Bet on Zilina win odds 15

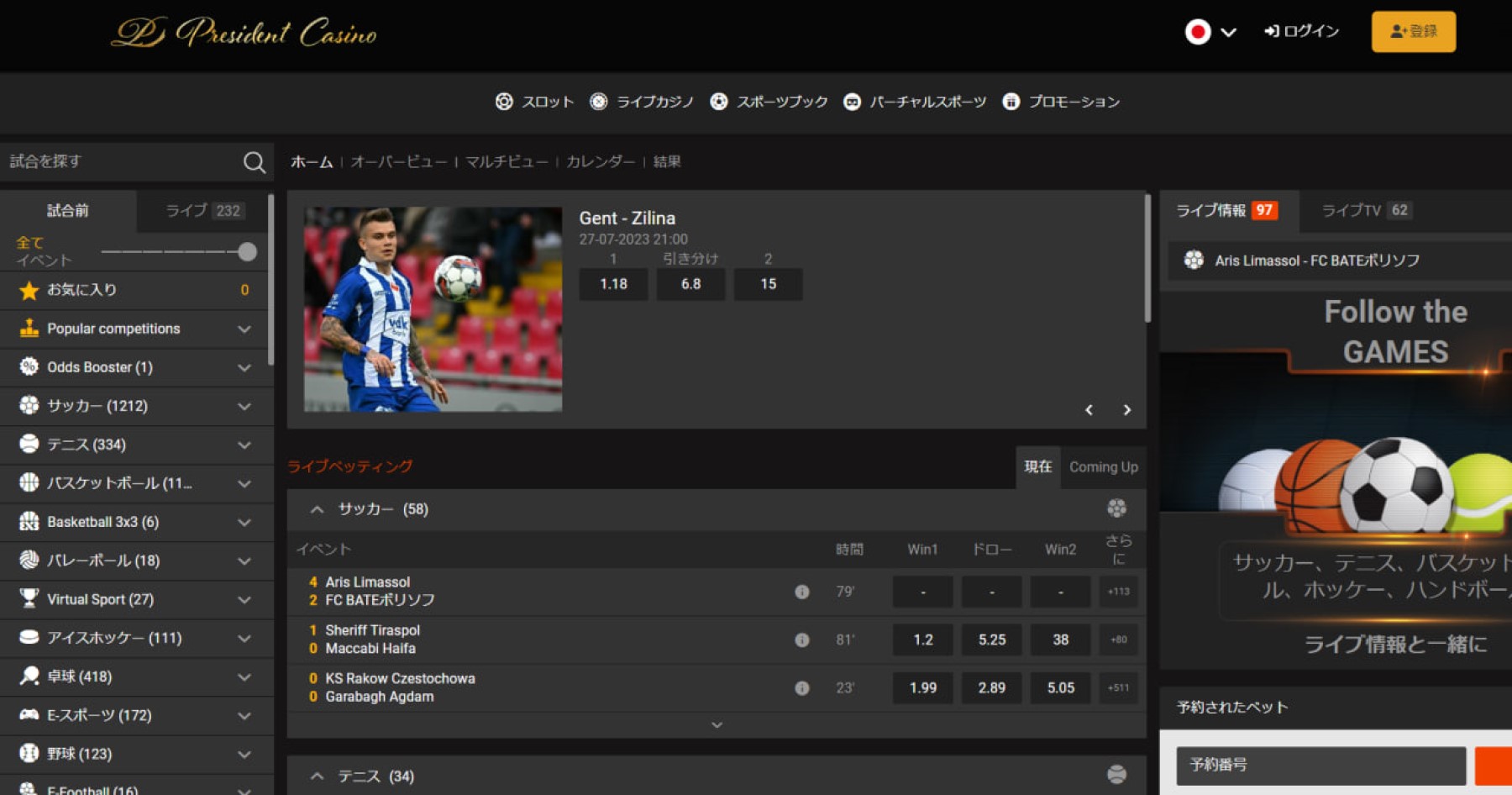pyautogui.click(x=768, y=284)
